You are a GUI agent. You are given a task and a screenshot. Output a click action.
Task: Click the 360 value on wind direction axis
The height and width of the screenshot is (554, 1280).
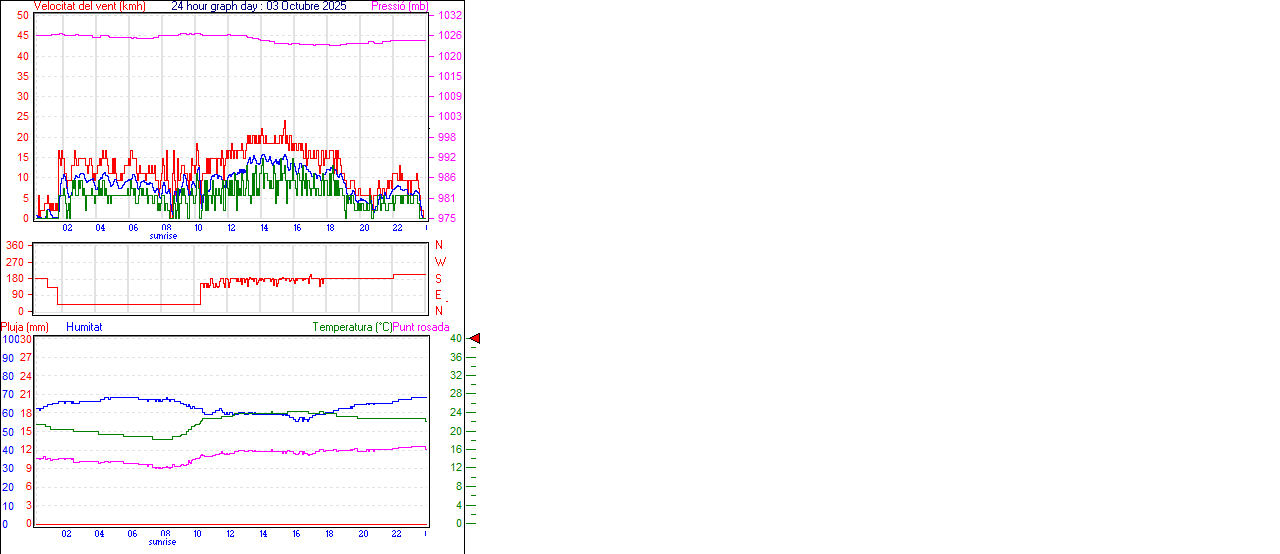pos(15,245)
